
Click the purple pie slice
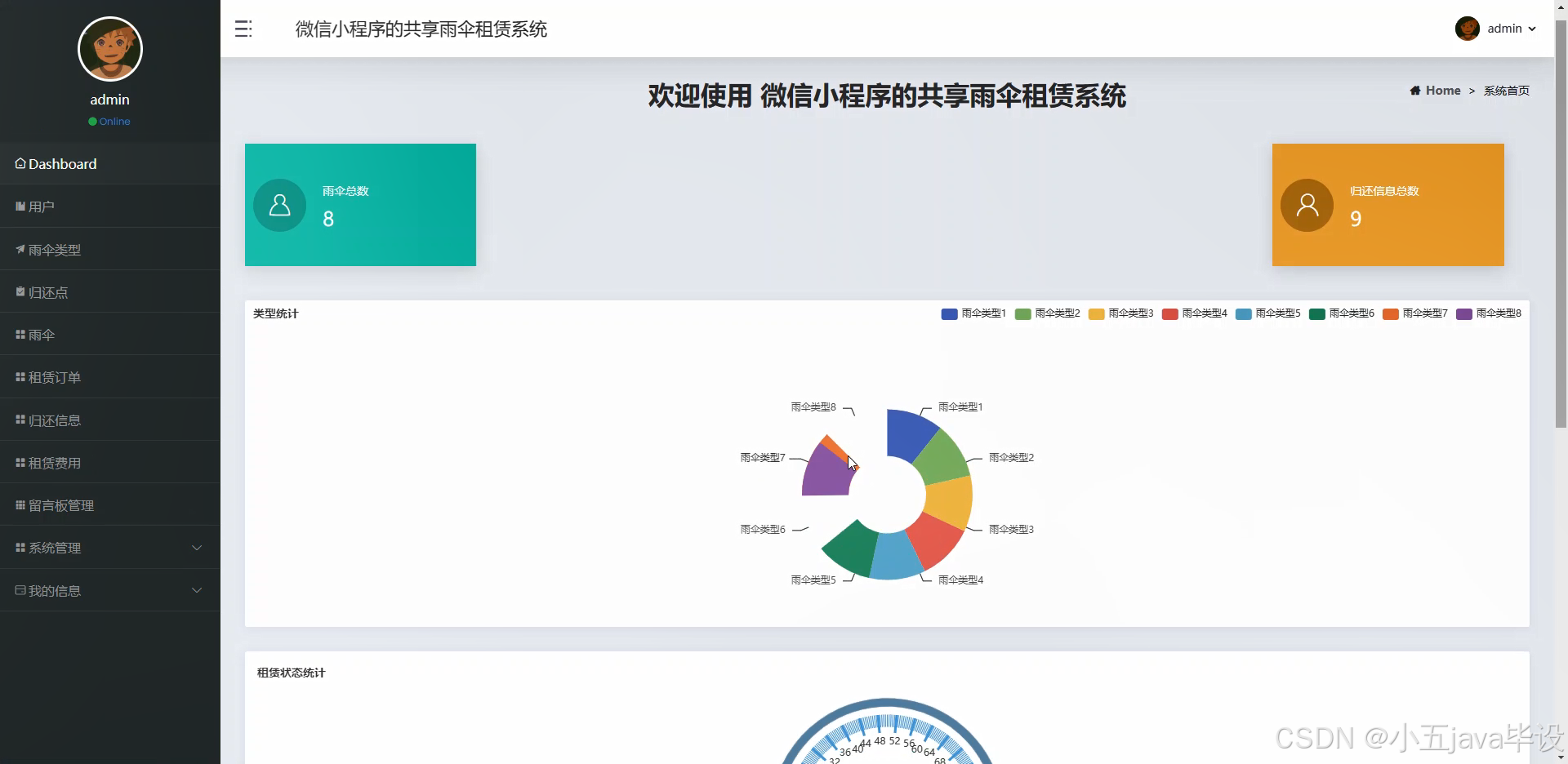(x=826, y=473)
